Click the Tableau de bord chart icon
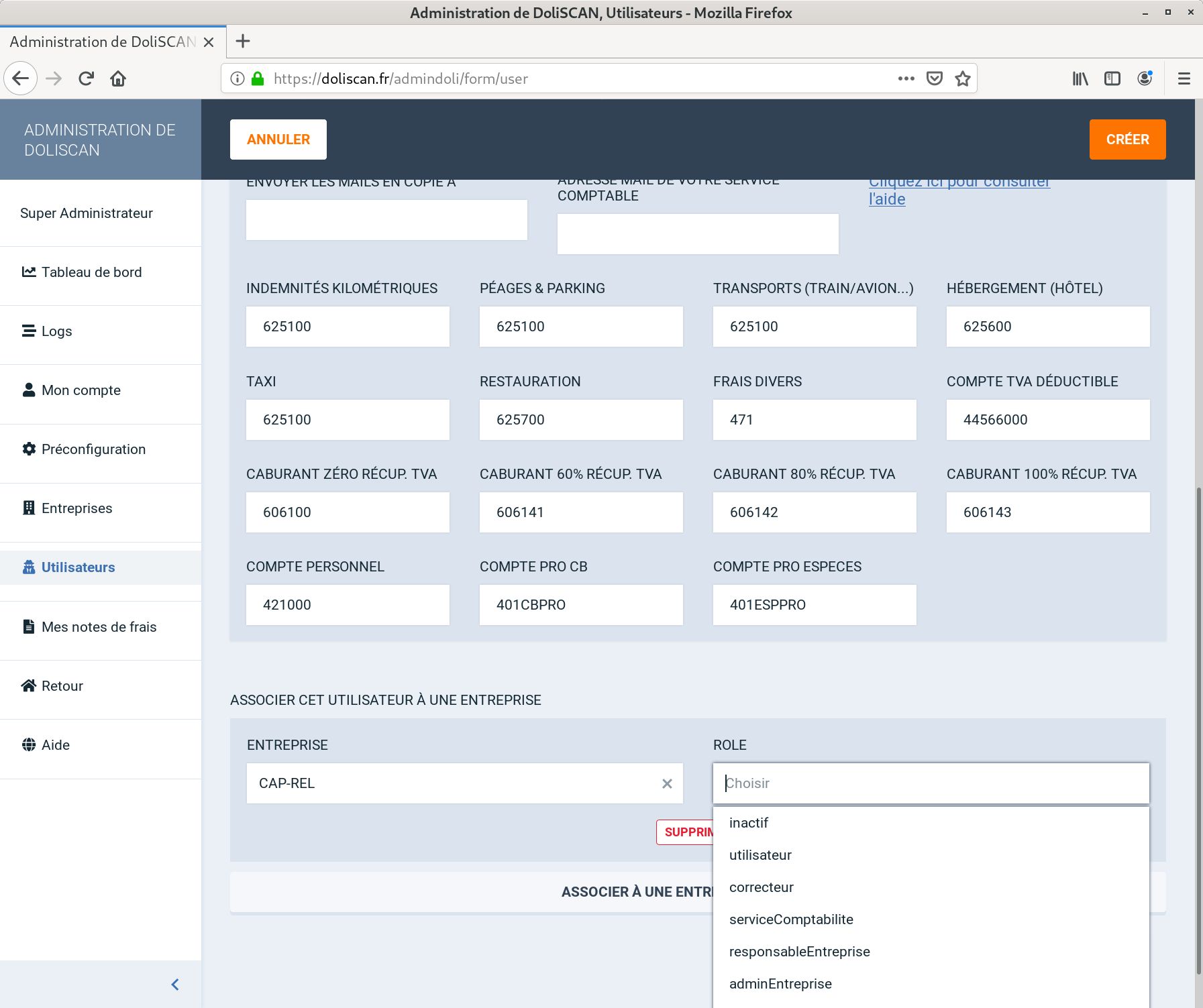Image resolution: width=1203 pixels, height=1008 pixels. coord(29,272)
